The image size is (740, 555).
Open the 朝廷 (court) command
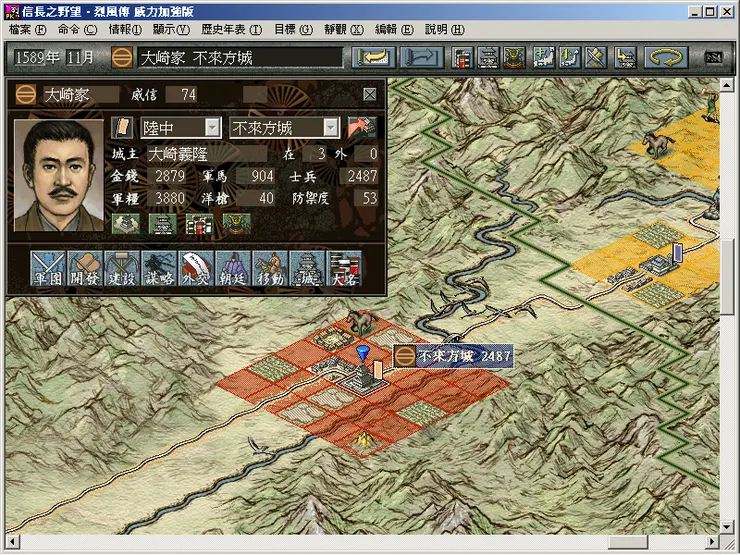233,268
